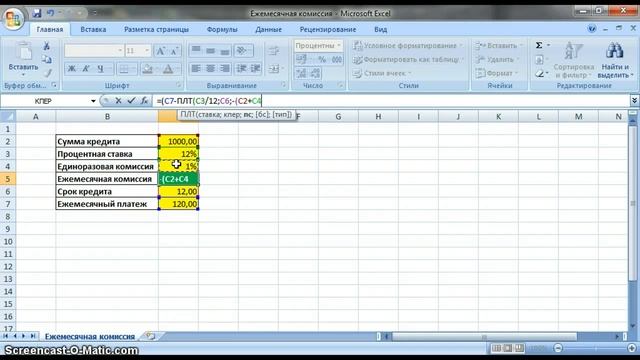Click the zoom in plus button
The width and height of the screenshot is (640, 360).
(632, 348)
